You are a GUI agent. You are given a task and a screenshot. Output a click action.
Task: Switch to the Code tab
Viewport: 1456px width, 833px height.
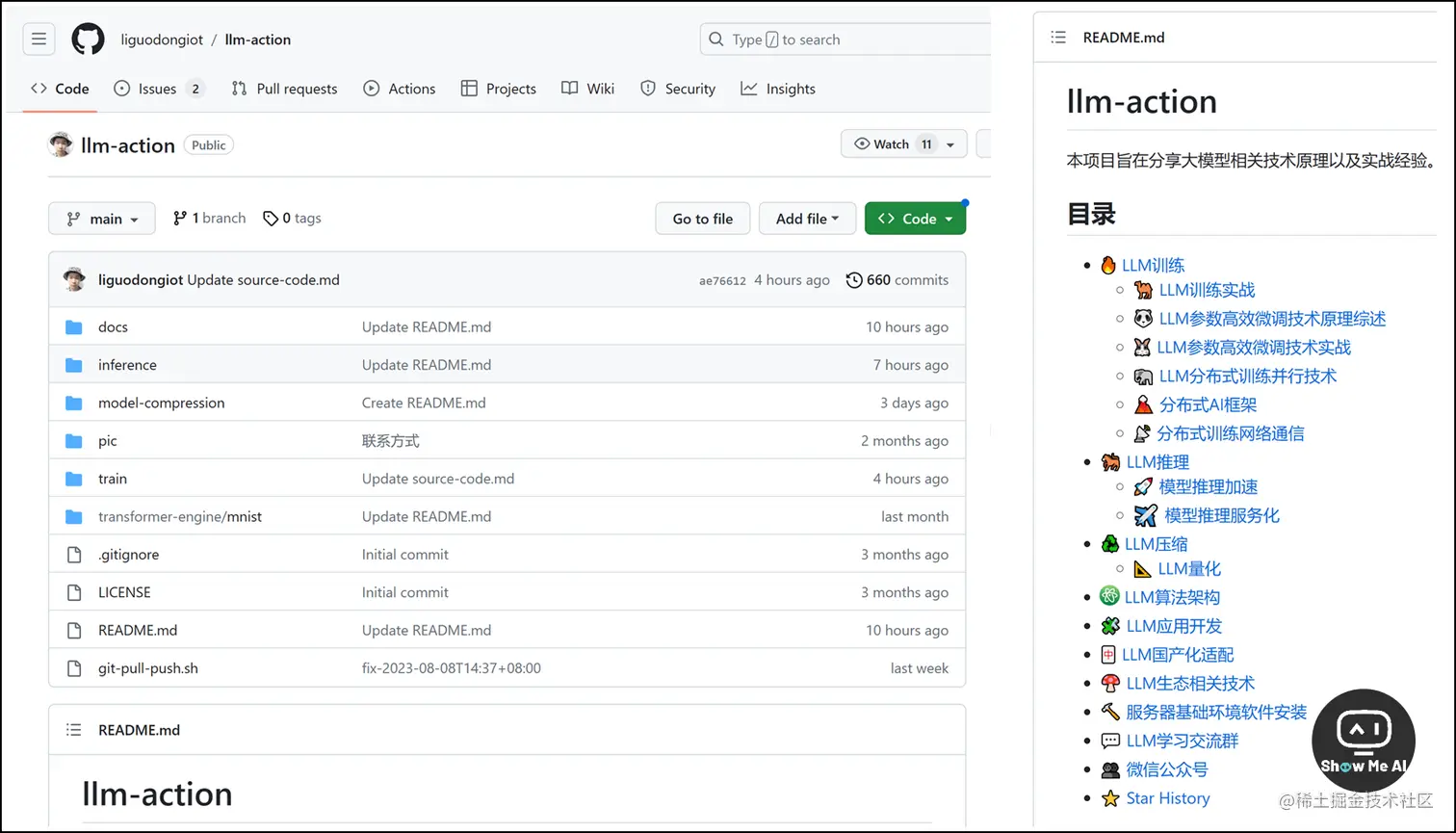(x=60, y=89)
